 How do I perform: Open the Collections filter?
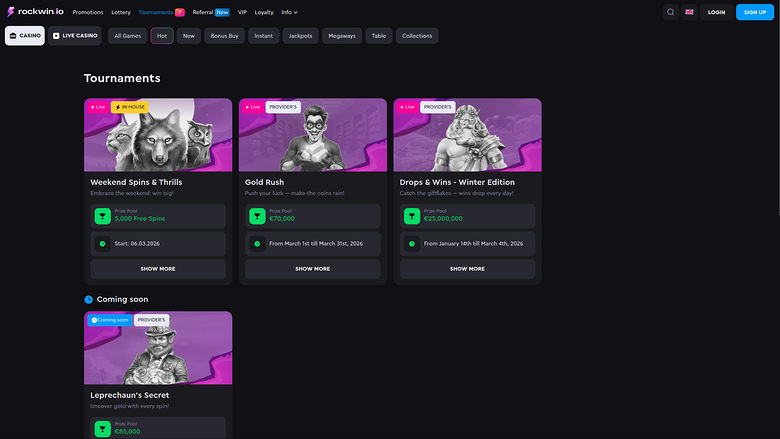(417, 36)
